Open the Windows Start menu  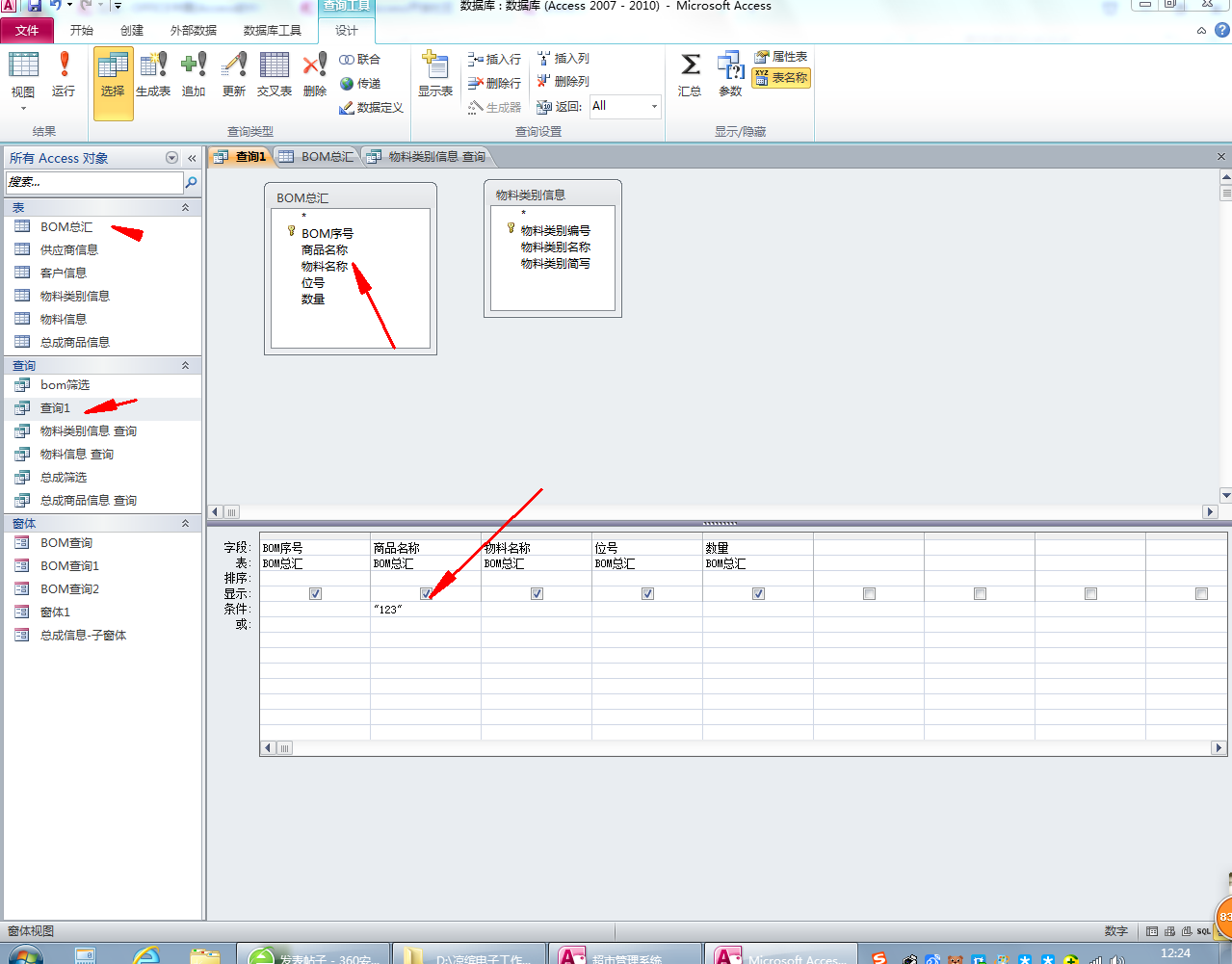[x=26, y=956]
